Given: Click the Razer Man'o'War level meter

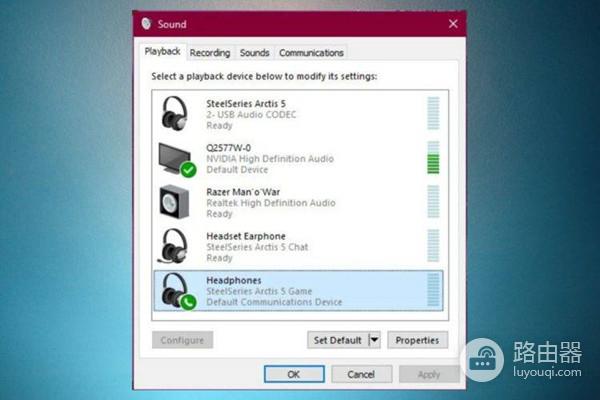Looking at the screenshot, I should (x=433, y=202).
